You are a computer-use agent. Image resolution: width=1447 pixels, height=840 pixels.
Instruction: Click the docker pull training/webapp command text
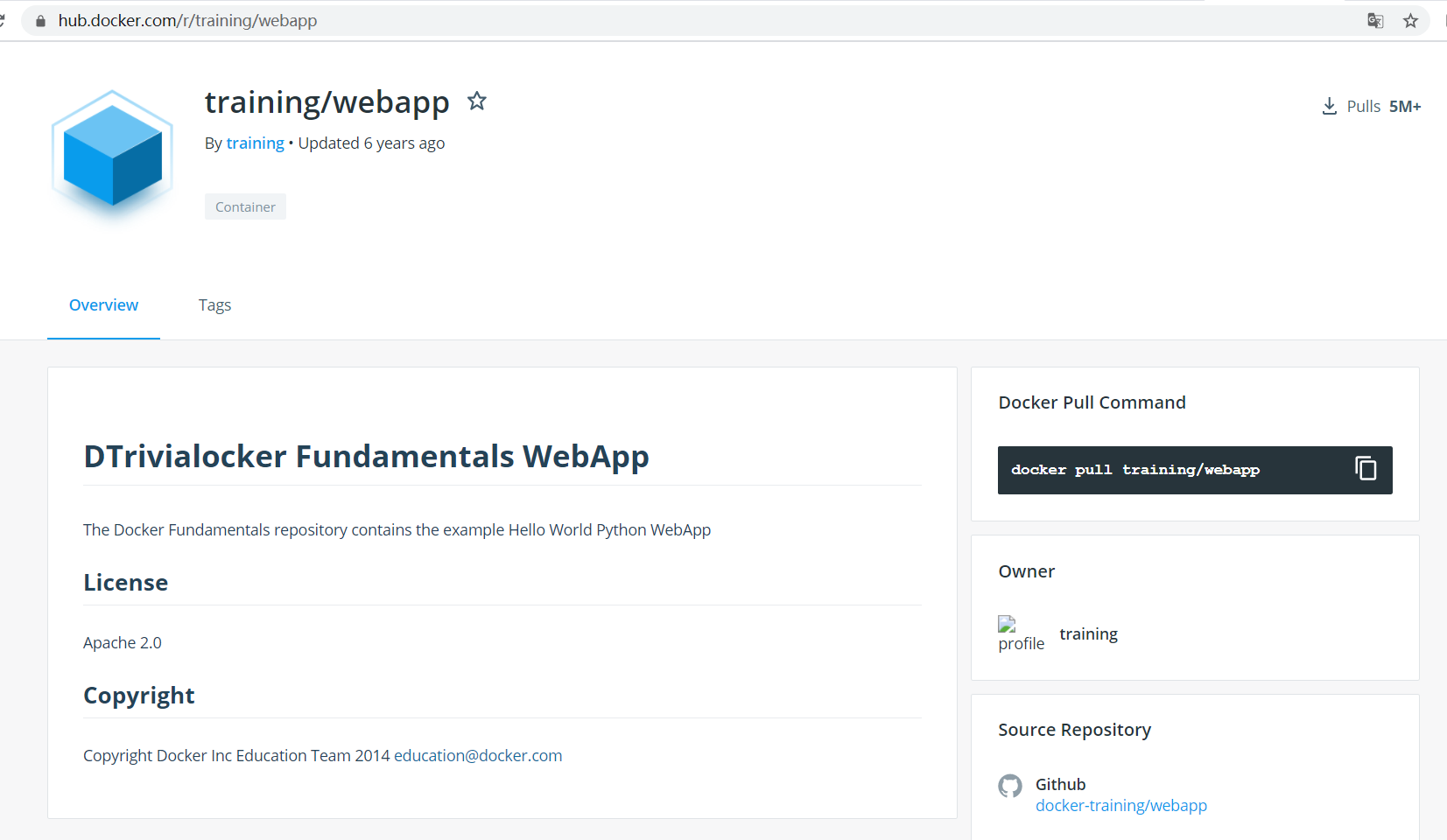coord(1134,470)
